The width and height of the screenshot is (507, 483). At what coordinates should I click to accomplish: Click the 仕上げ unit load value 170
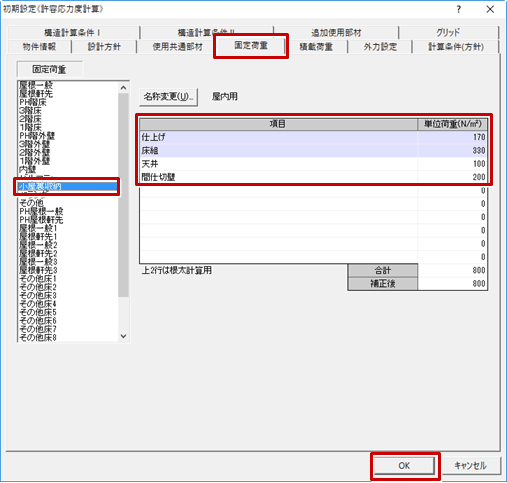point(452,137)
